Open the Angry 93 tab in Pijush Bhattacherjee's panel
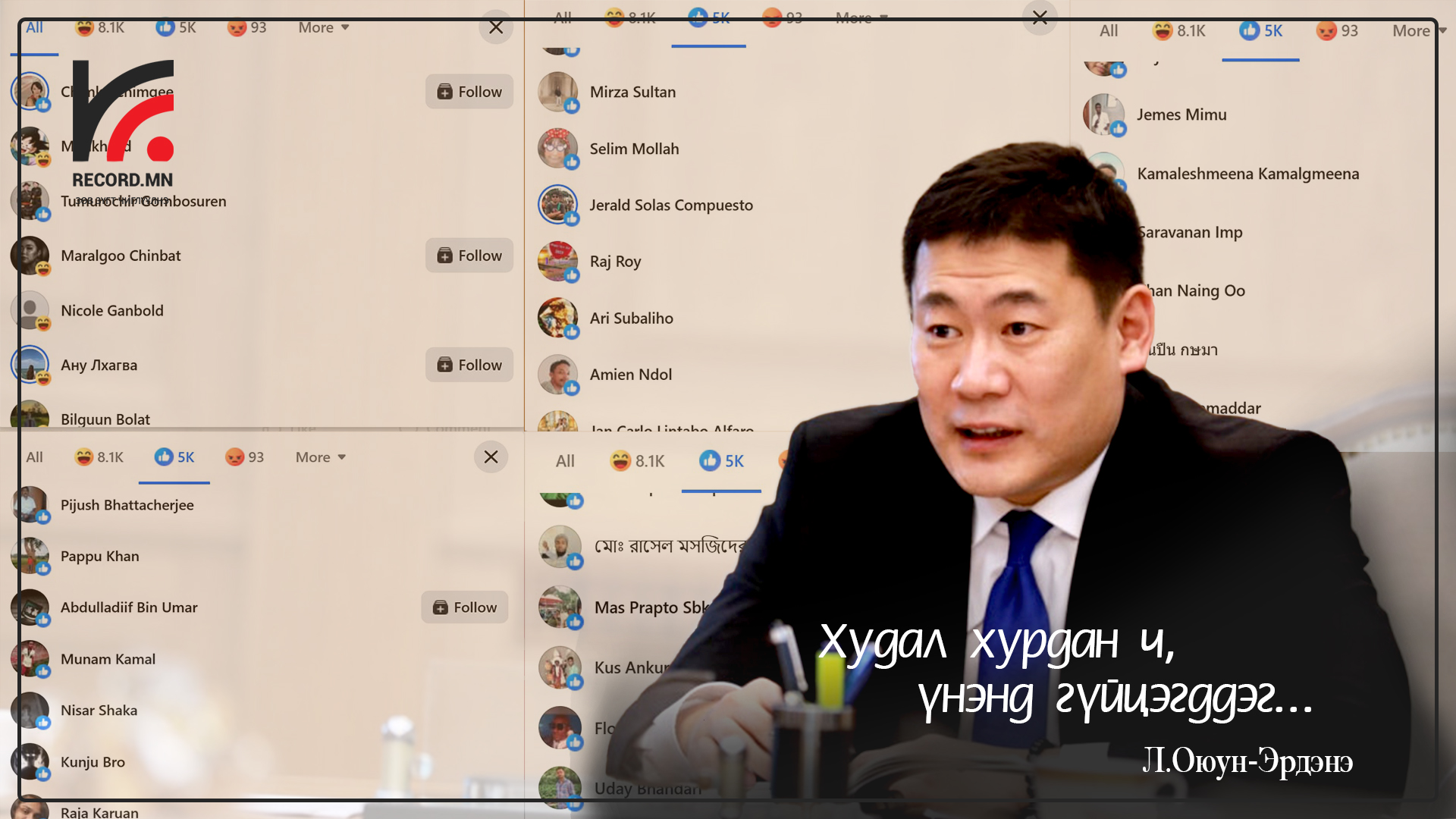 click(x=245, y=457)
